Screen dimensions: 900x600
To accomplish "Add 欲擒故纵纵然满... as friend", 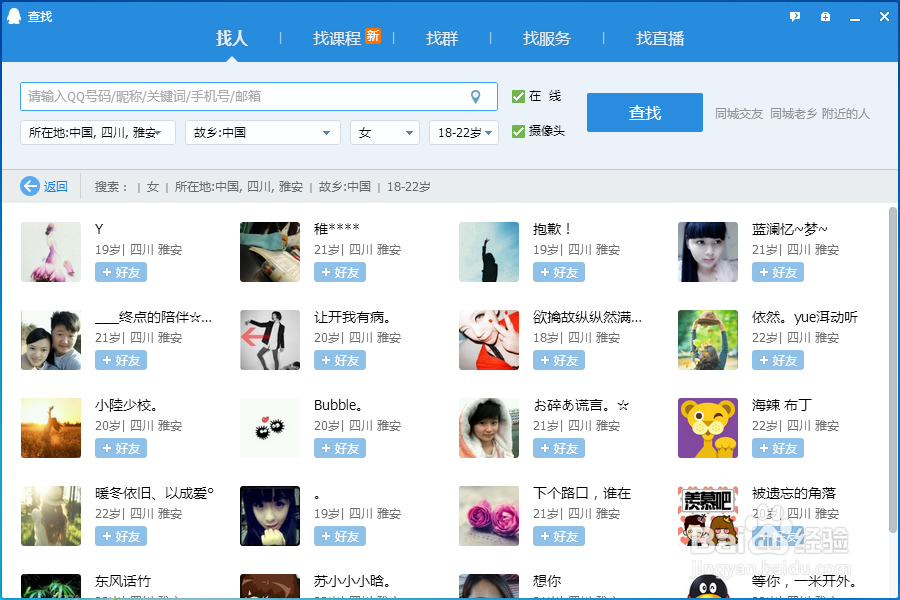I will [559, 360].
